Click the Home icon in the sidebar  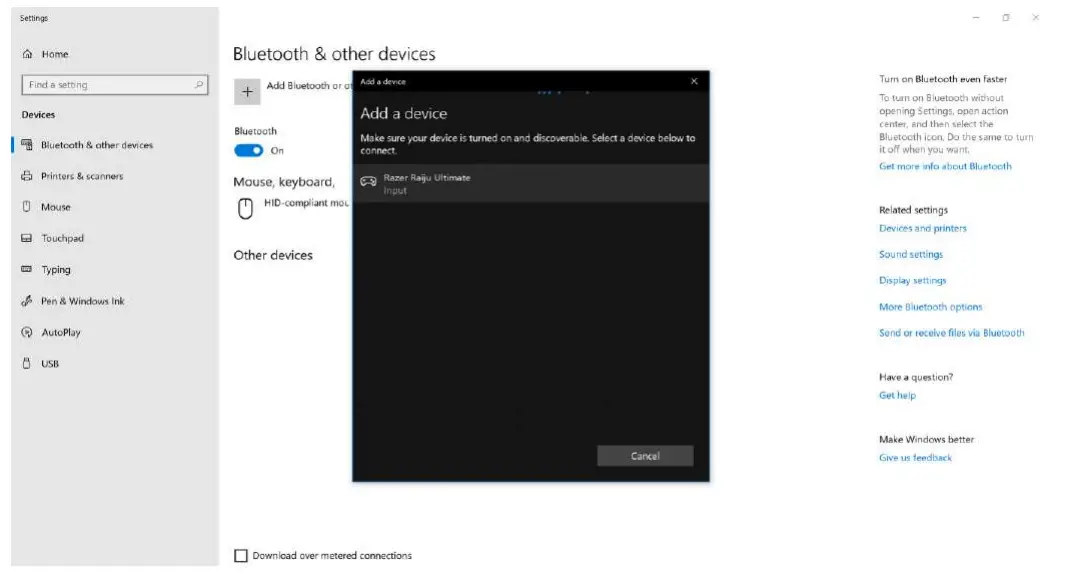click(x=27, y=54)
